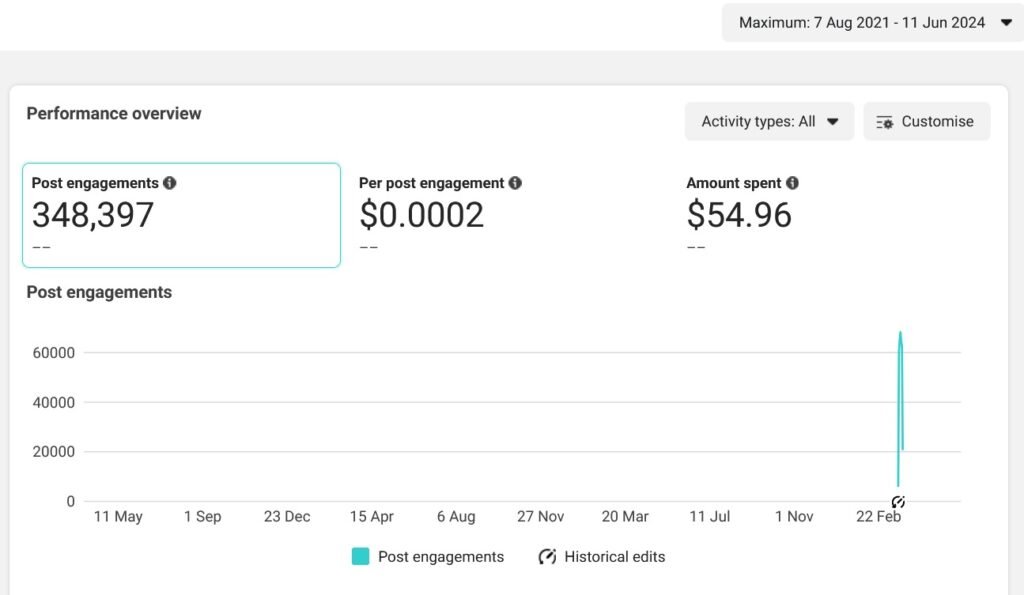Click teal Post engagements legend swatch

pos(361,557)
